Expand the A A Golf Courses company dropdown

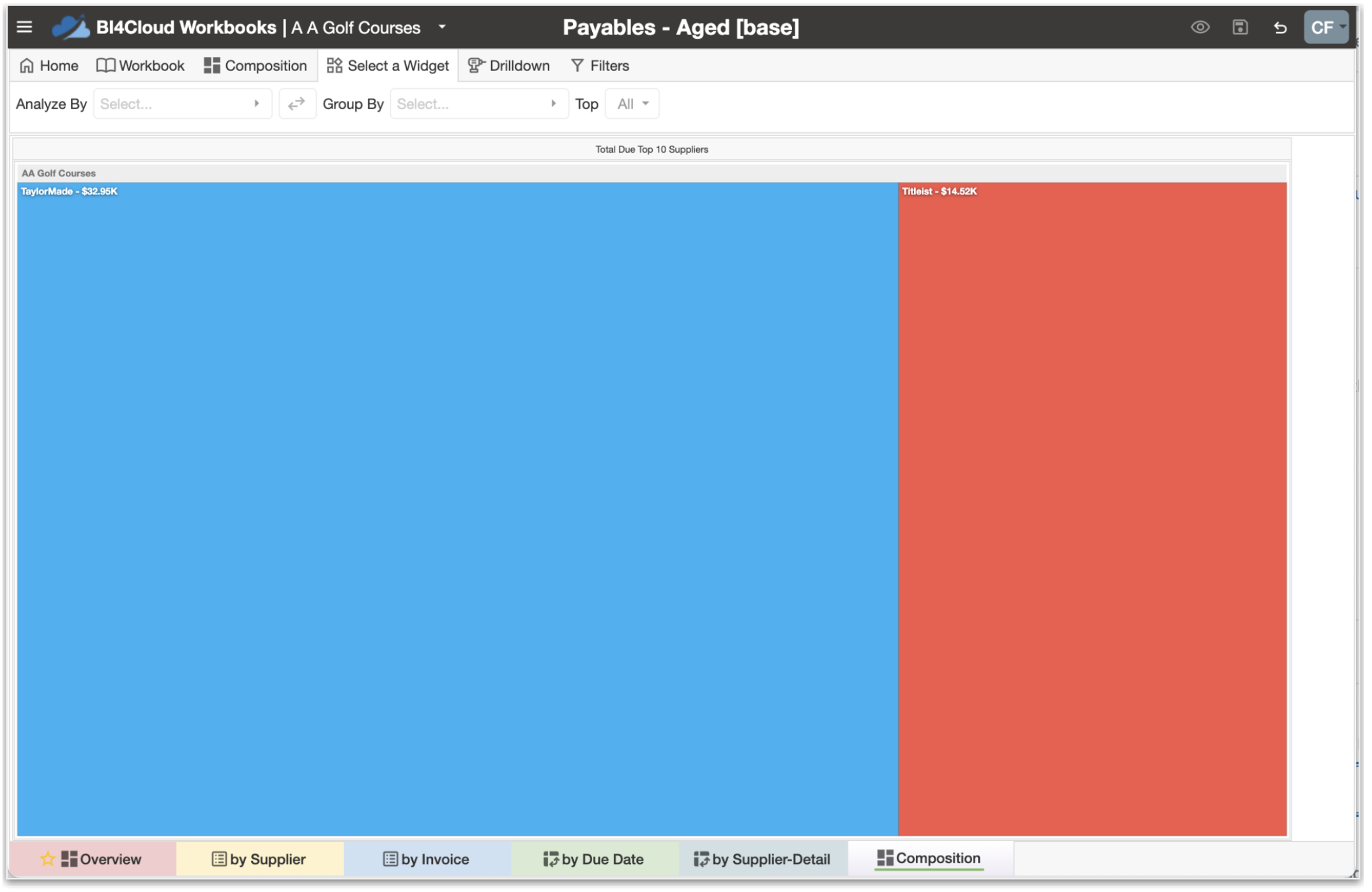click(441, 27)
